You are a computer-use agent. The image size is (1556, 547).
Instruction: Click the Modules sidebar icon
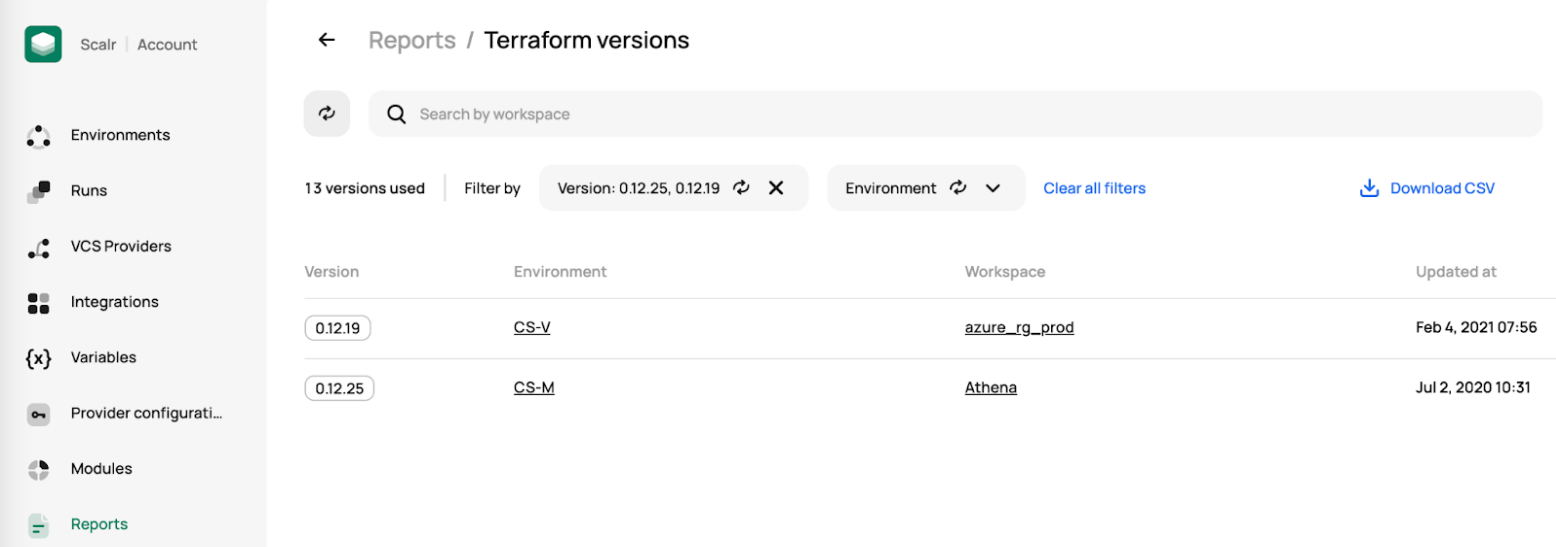(38, 469)
